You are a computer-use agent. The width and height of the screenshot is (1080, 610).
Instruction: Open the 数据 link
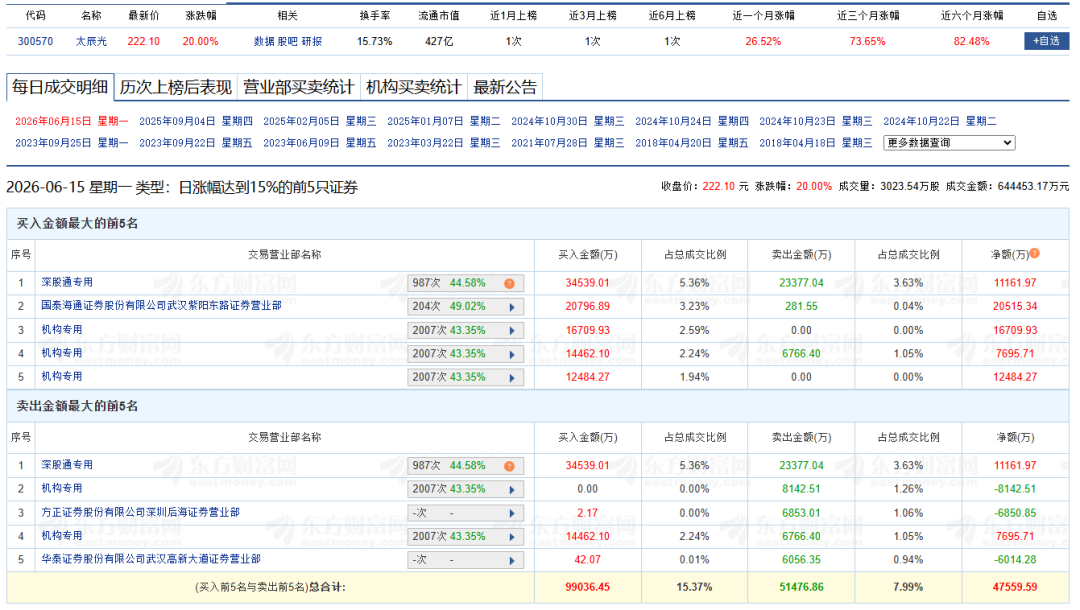click(264, 41)
